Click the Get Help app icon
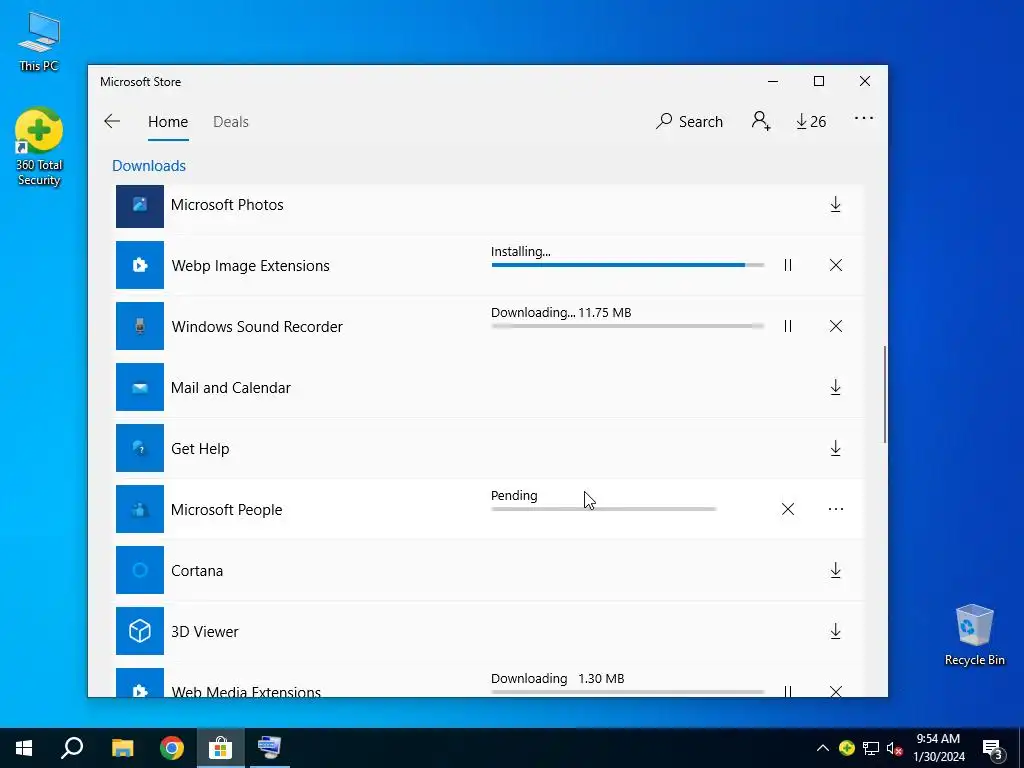The image size is (1024, 768). [140, 447]
